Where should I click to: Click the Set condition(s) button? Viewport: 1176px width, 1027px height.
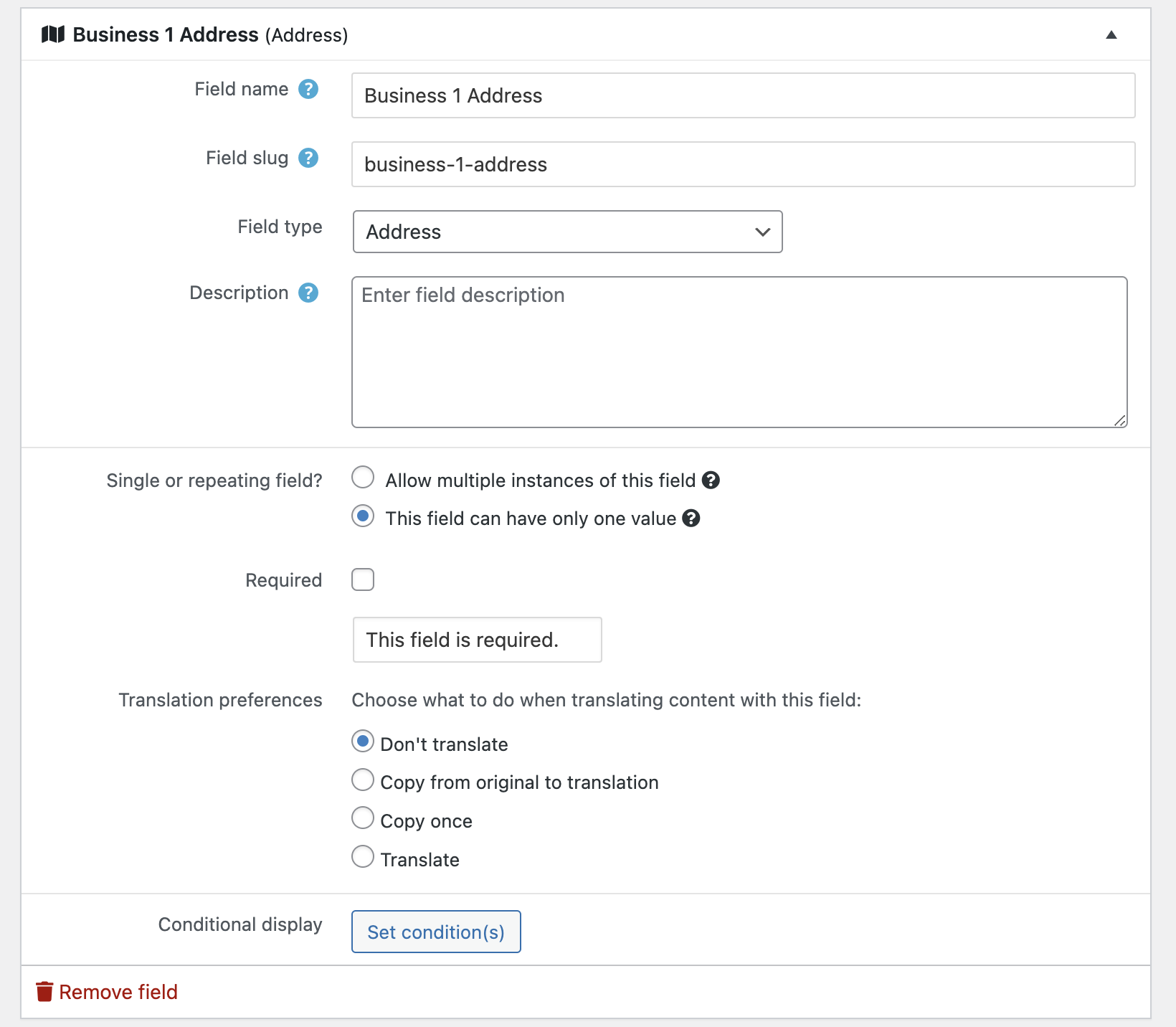[x=436, y=932]
